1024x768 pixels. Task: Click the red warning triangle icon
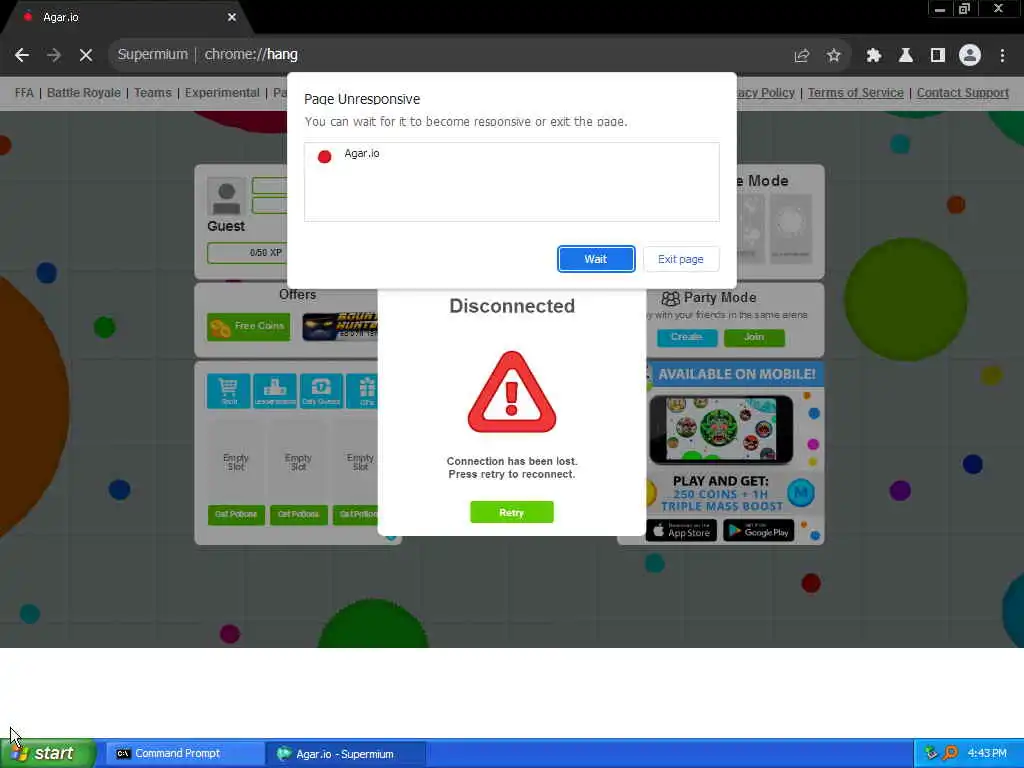[x=511, y=392]
